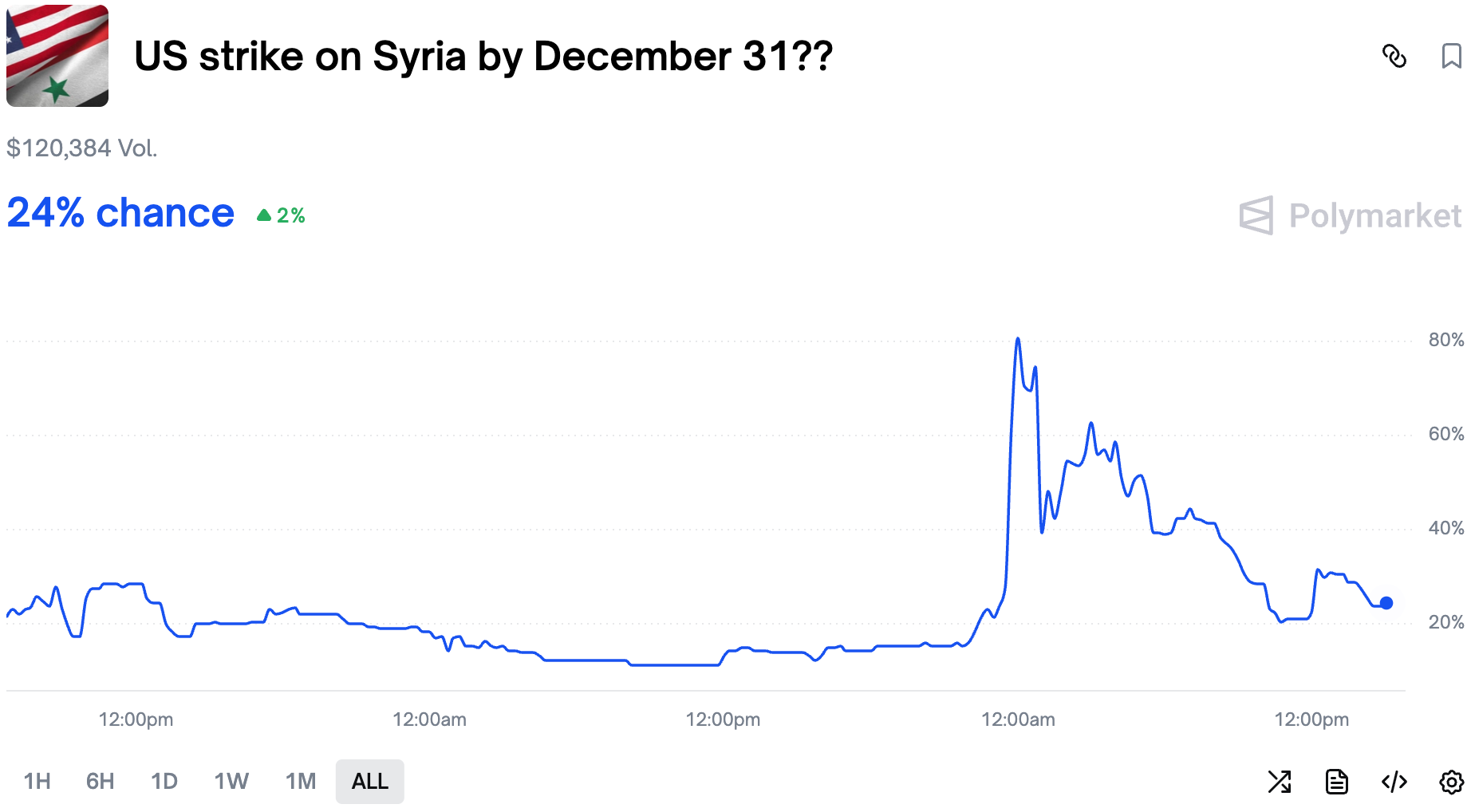The image size is (1471, 812).
Task: Click the market title heading
Action: [483, 57]
